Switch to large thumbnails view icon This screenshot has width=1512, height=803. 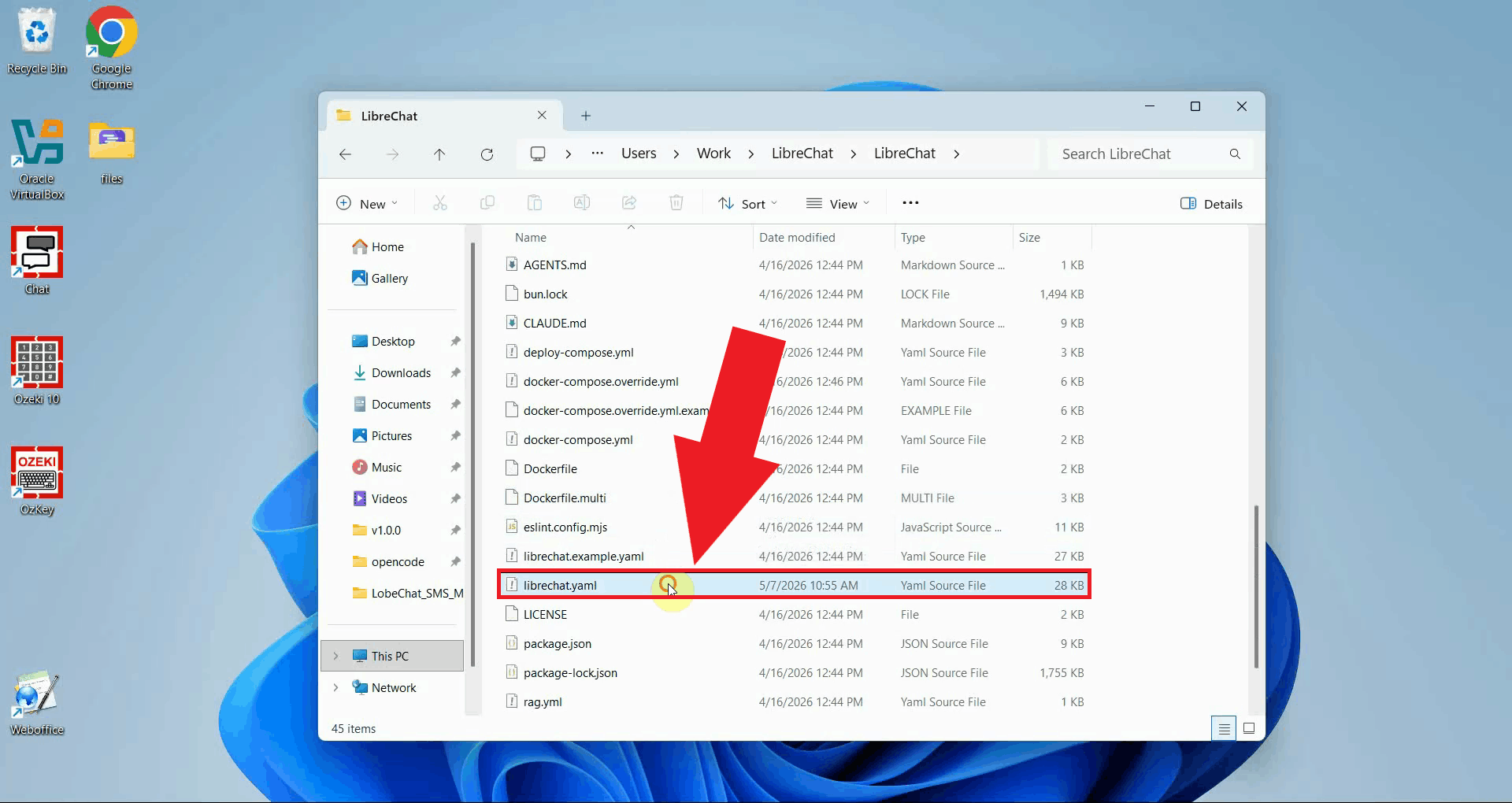[x=1249, y=728]
